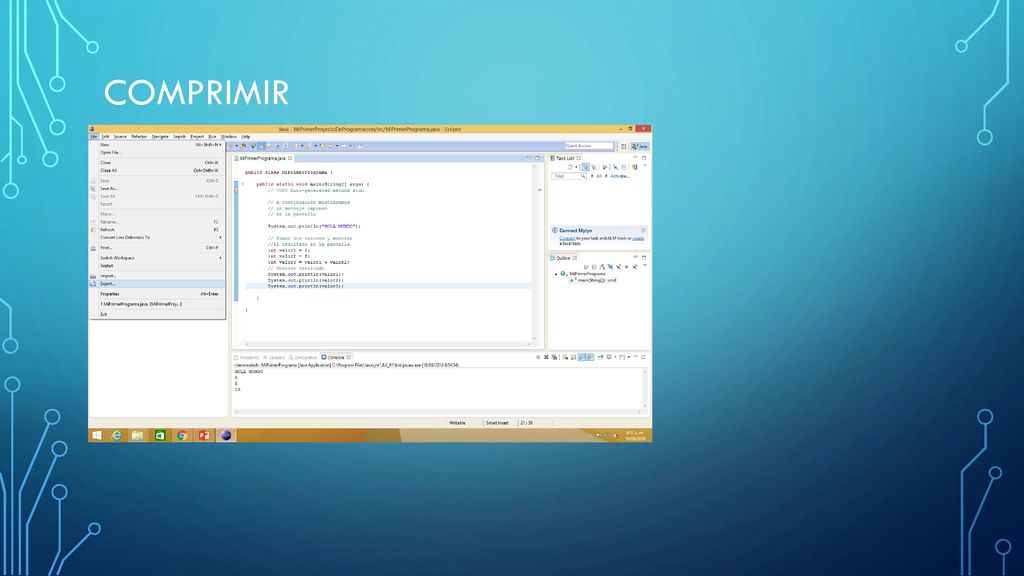Click the Windows Start button
Image resolution: width=1024 pixels, height=576 pixels.
[x=97, y=436]
